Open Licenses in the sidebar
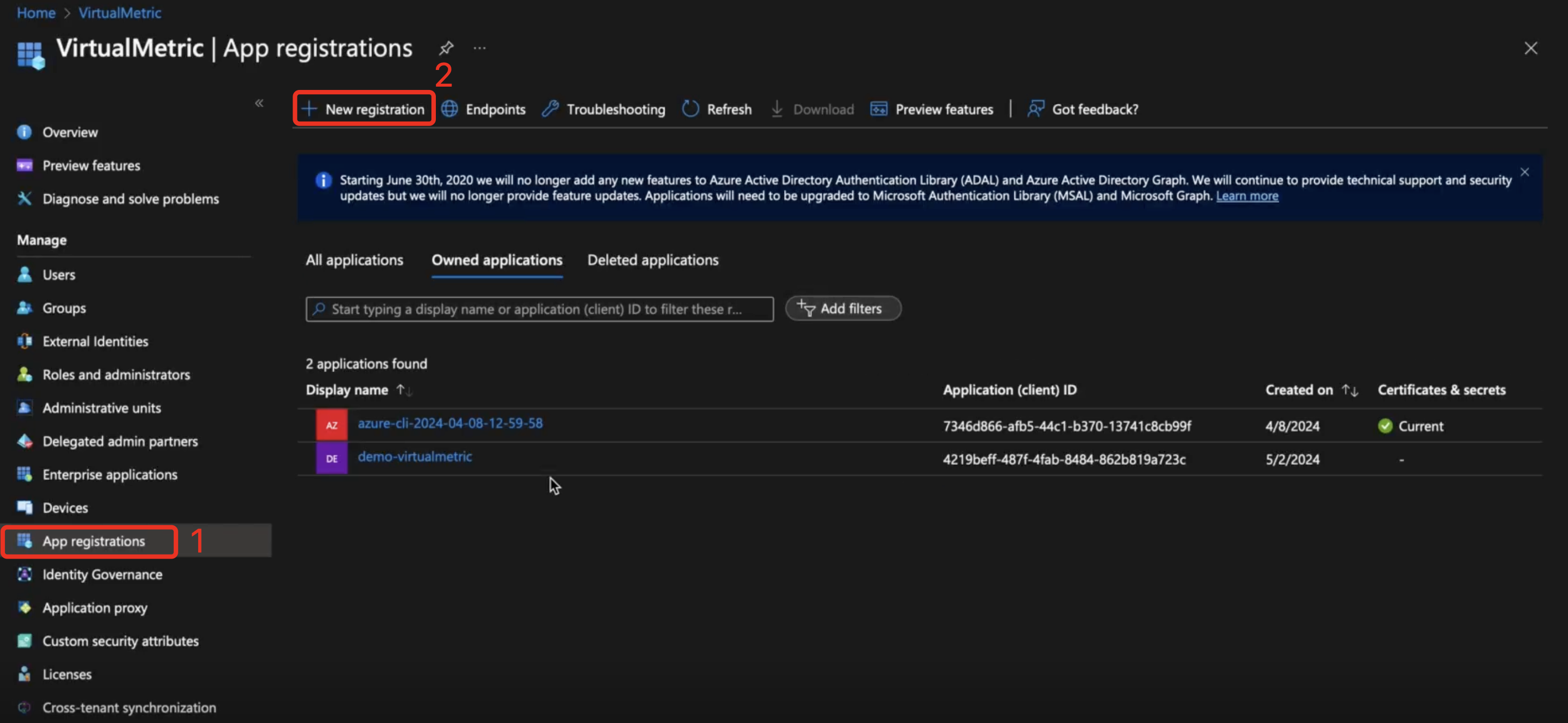The width and height of the screenshot is (1568, 723). coord(67,674)
